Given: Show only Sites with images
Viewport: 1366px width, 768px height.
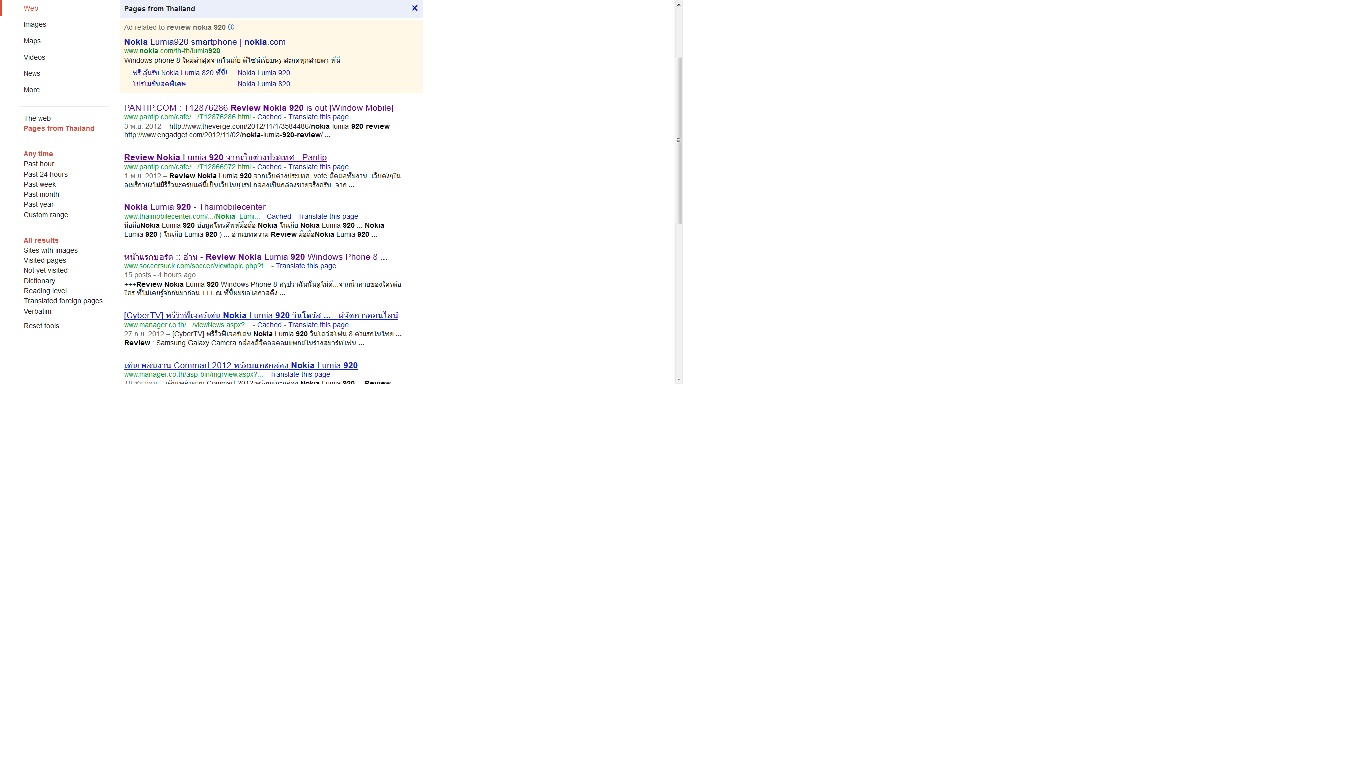Looking at the screenshot, I should pyautogui.click(x=50, y=250).
